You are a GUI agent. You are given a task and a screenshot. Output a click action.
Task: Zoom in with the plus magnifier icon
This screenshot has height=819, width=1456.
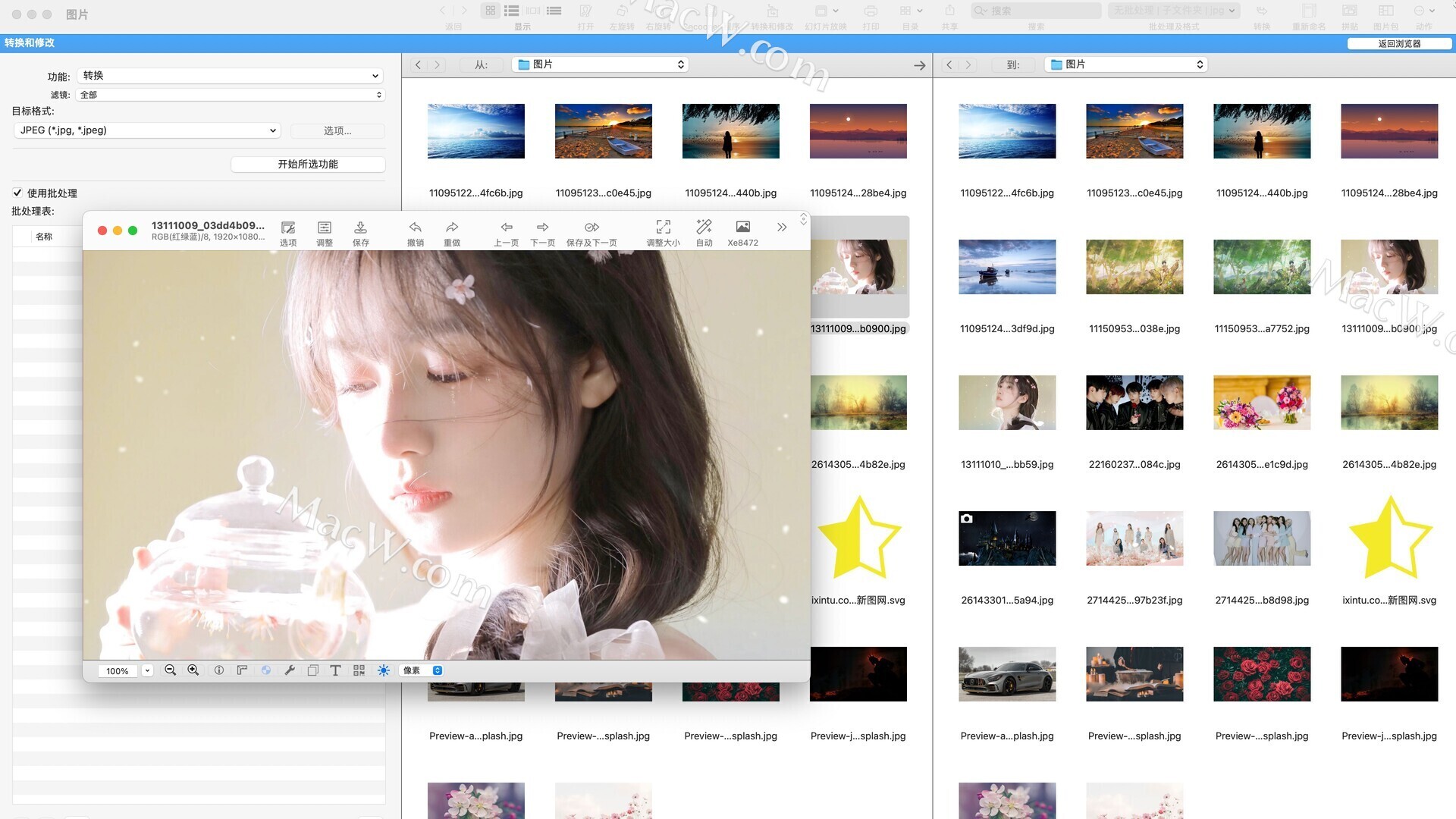(x=193, y=670)
